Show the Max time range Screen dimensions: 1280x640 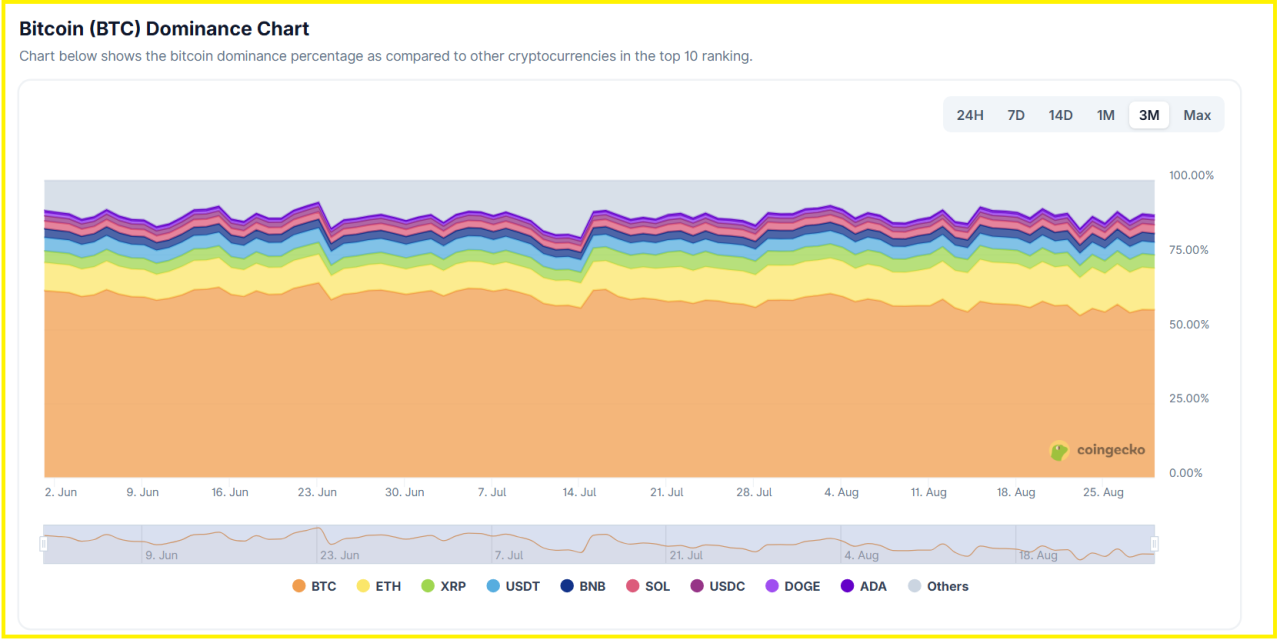(x=1197, y=115)
